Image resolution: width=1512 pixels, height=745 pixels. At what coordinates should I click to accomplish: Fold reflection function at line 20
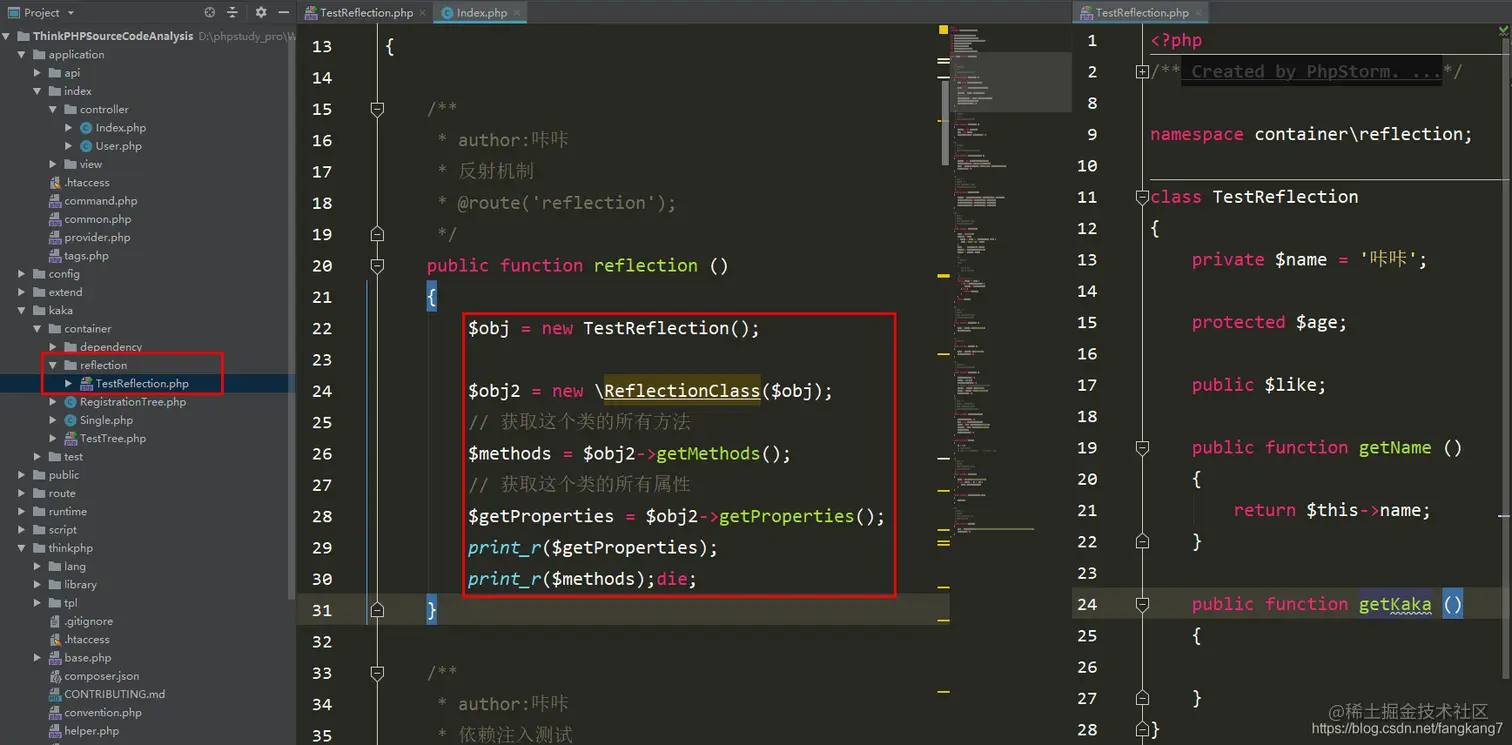(x=377, y=265)
